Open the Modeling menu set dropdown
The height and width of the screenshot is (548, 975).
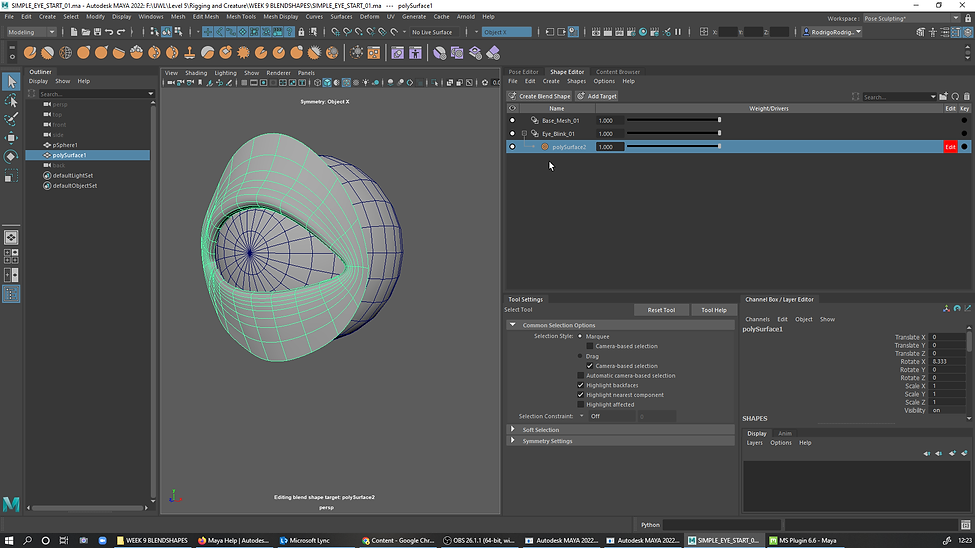(31, 32)
